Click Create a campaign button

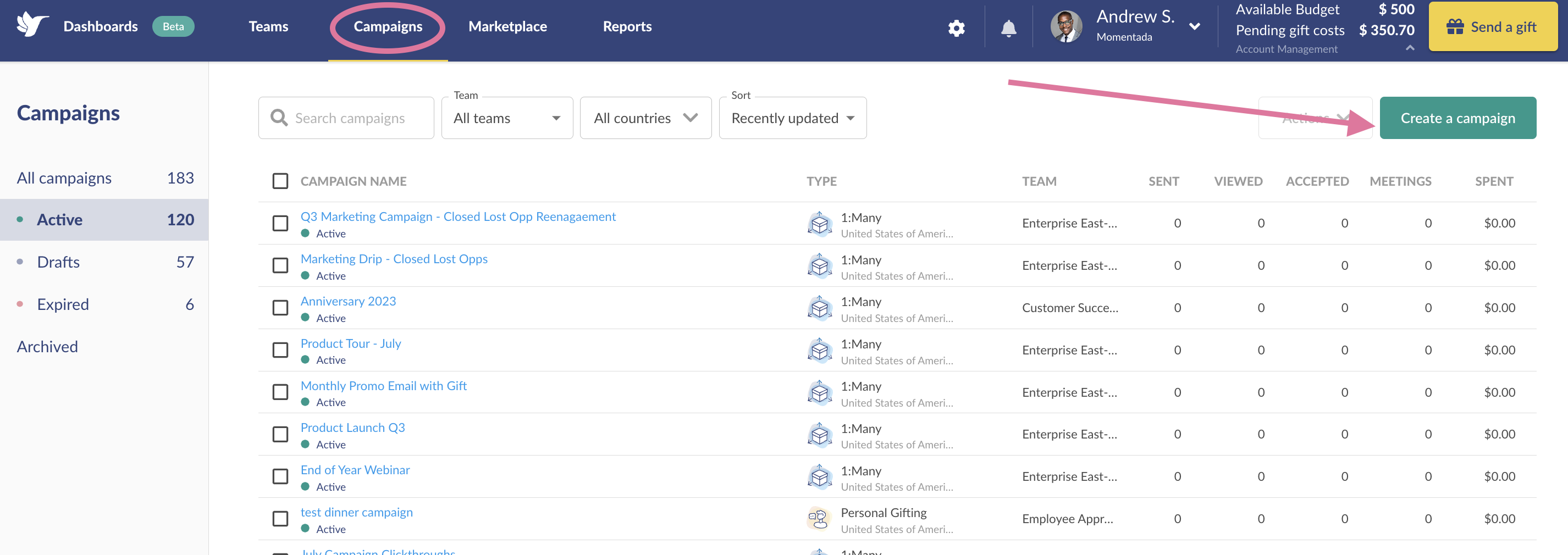[1457, 118]
